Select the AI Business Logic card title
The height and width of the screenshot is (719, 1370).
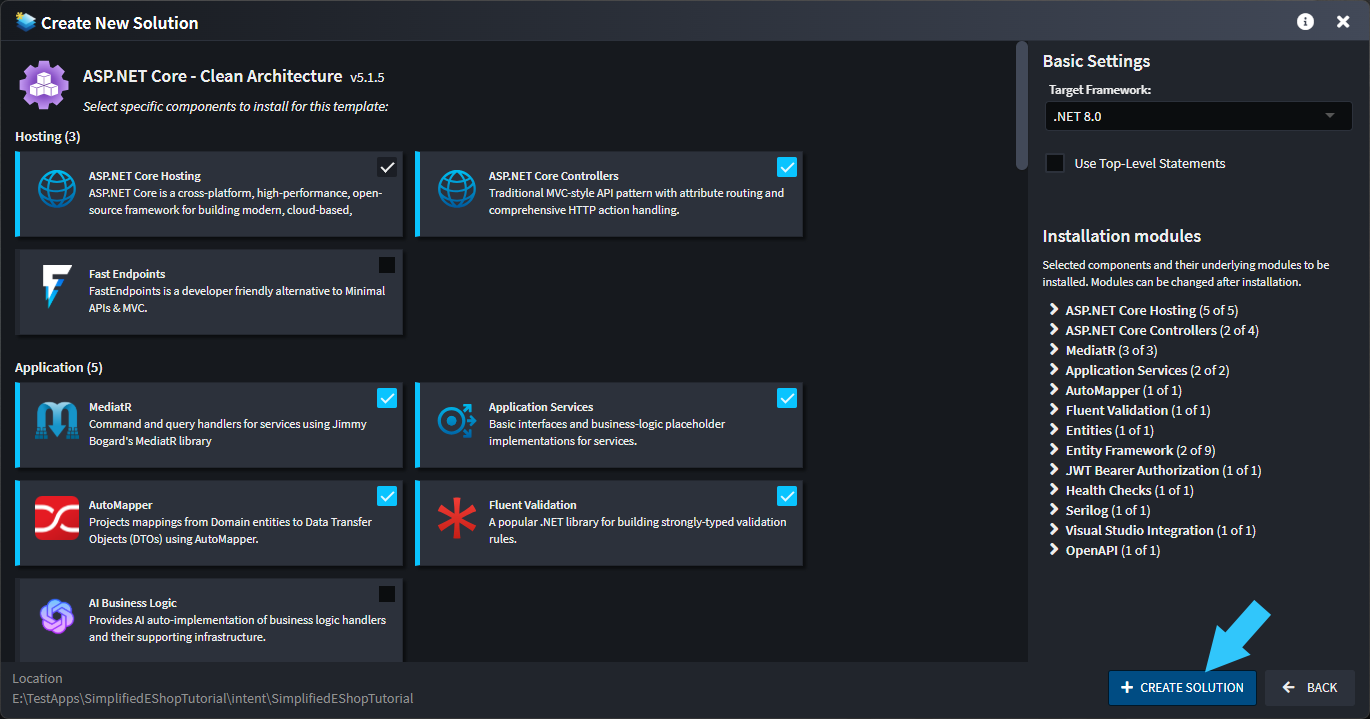133,603
